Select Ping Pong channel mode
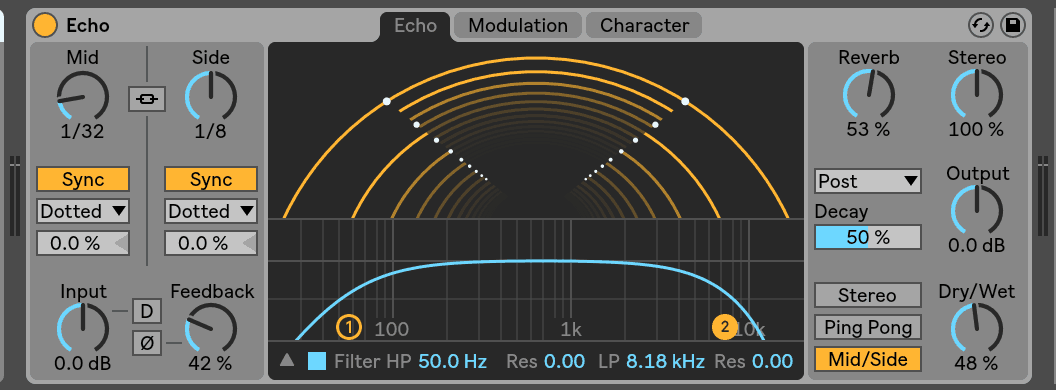The height and width of the screenshot is (390, 1056). [867, 327]
